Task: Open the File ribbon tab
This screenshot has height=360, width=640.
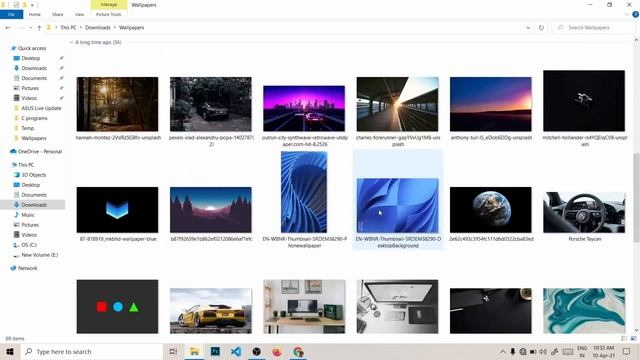Action: pos(11,14)
